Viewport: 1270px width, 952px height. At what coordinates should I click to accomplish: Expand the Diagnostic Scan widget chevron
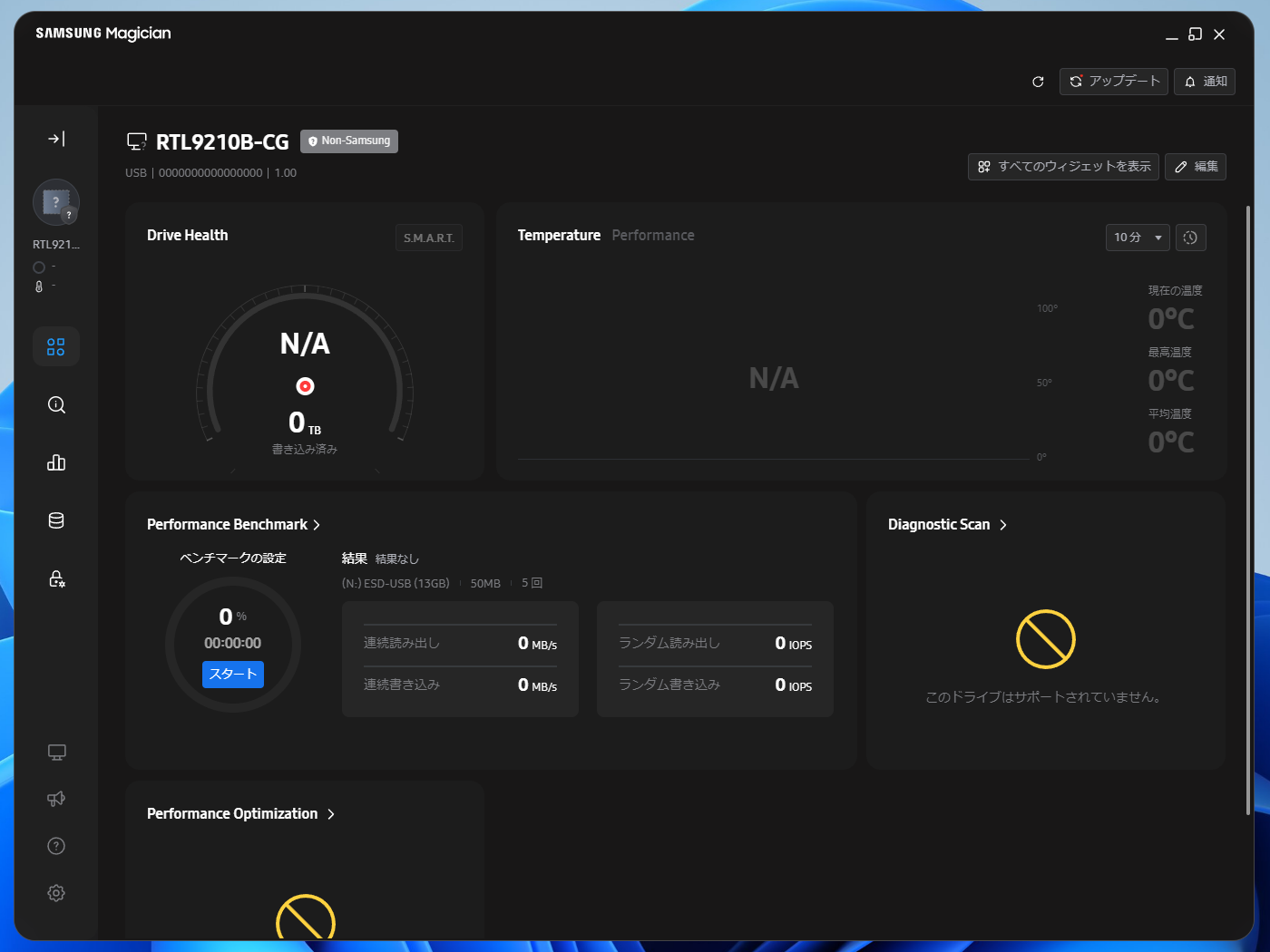[x=1003, y=525]
